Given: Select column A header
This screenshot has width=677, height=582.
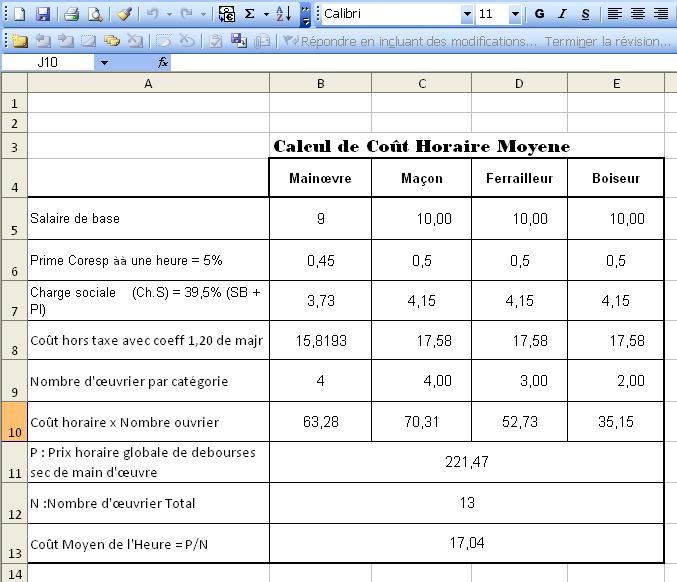Looking at the screenshot, I should click(149, 83).
